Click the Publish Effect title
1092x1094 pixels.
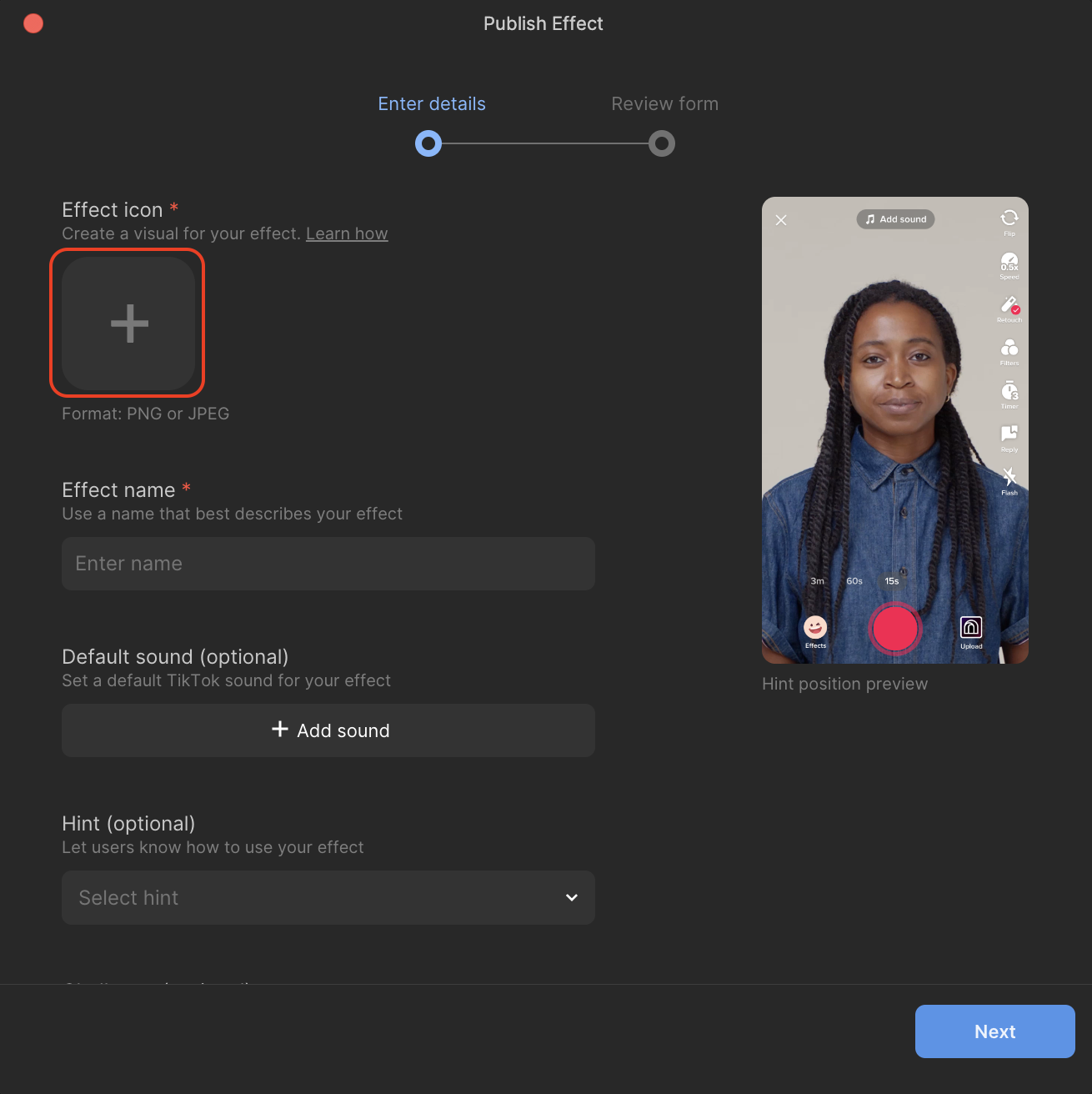[x=543, y=23]
